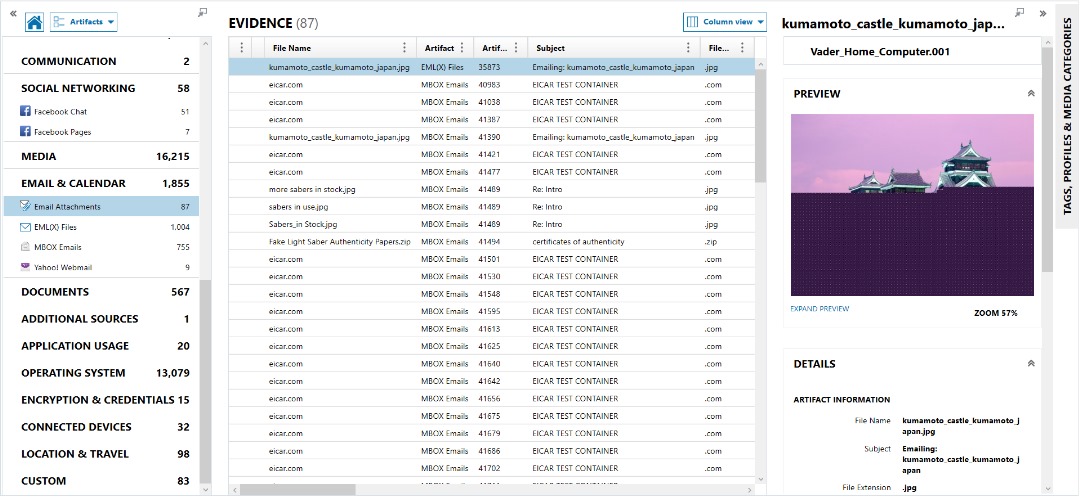Open the File Extension column options menu
Viewport: 1080px width, 499px height.
(742, 48)
